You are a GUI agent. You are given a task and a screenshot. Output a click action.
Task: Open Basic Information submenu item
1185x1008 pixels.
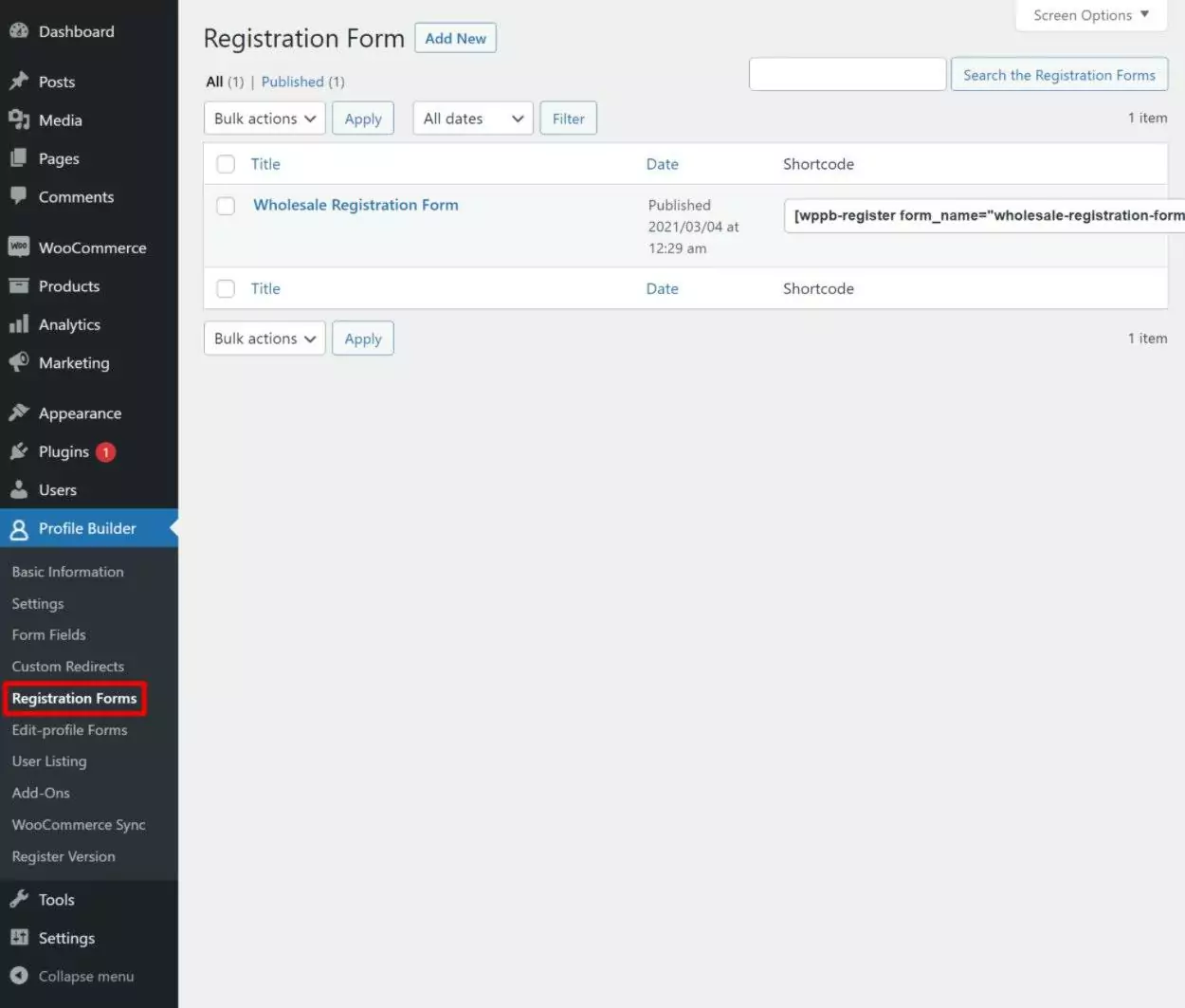click(67, 572)
